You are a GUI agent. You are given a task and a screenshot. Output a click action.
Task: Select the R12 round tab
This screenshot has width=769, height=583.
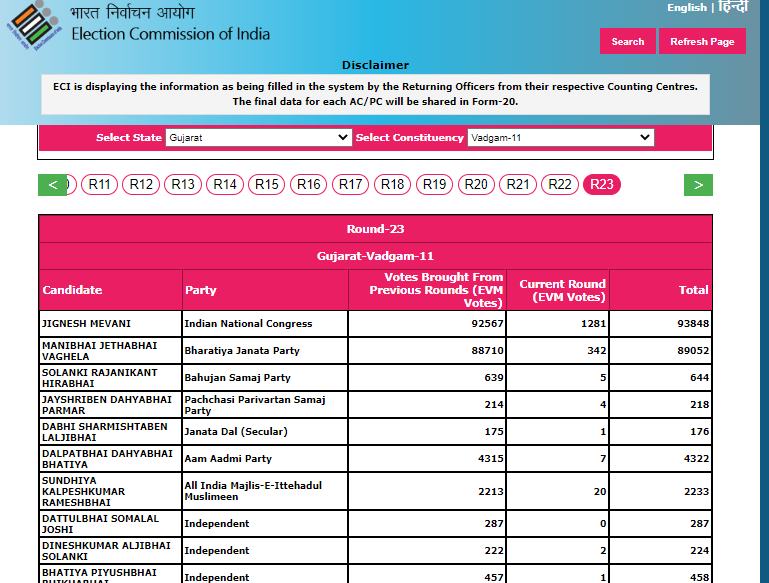point(142,184)
